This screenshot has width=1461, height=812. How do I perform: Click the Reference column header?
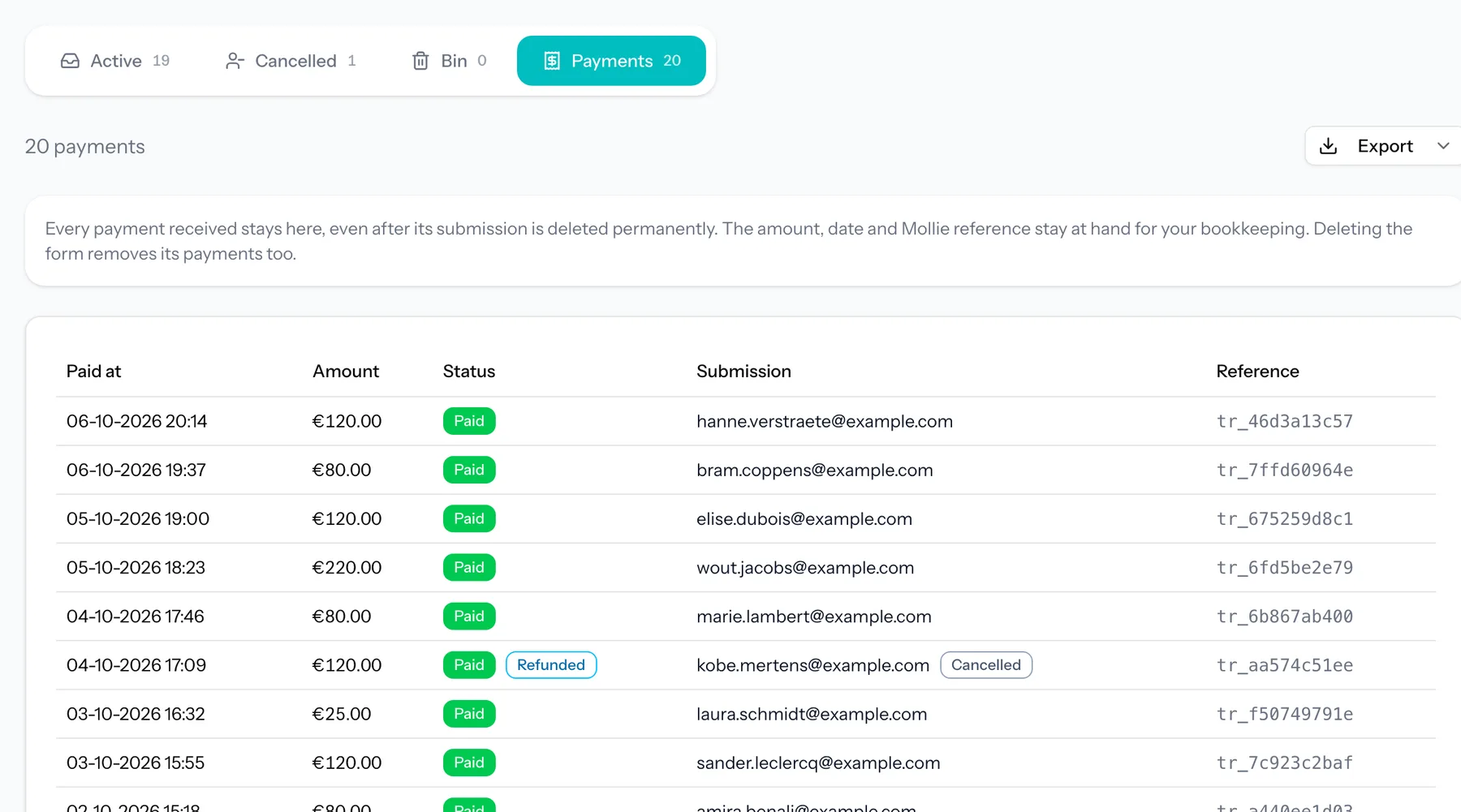[x=1257, y=372]
